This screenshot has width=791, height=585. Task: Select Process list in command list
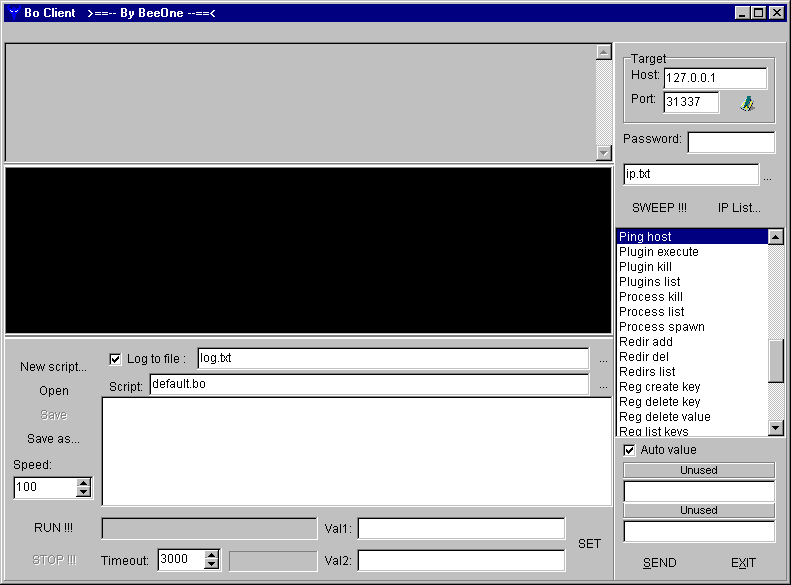pos(652,312)
